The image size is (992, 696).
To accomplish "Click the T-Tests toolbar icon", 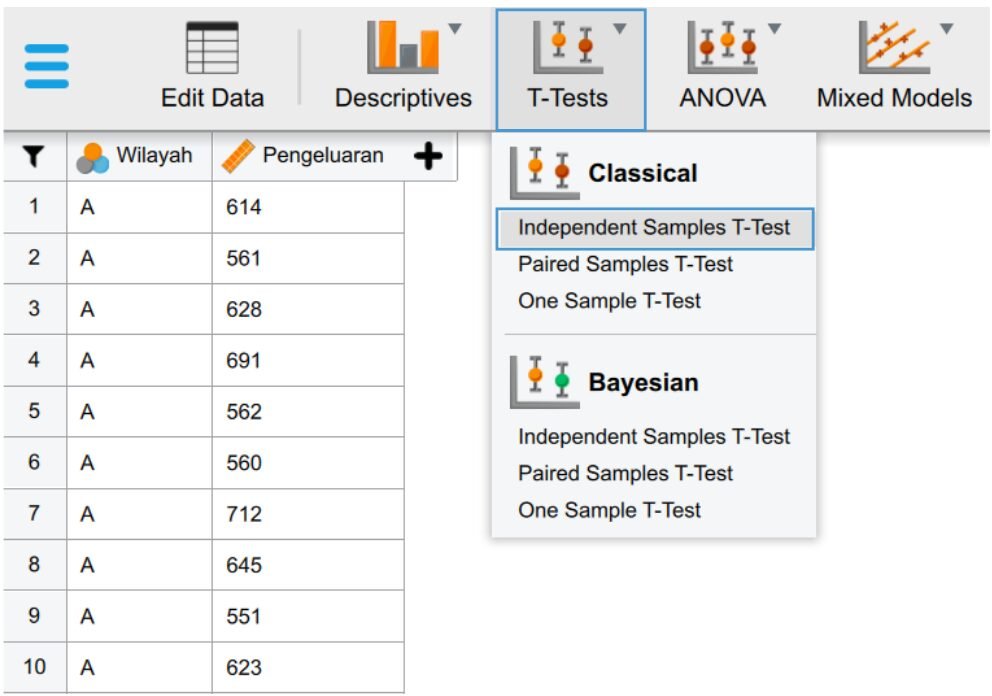I will point(569,47).
